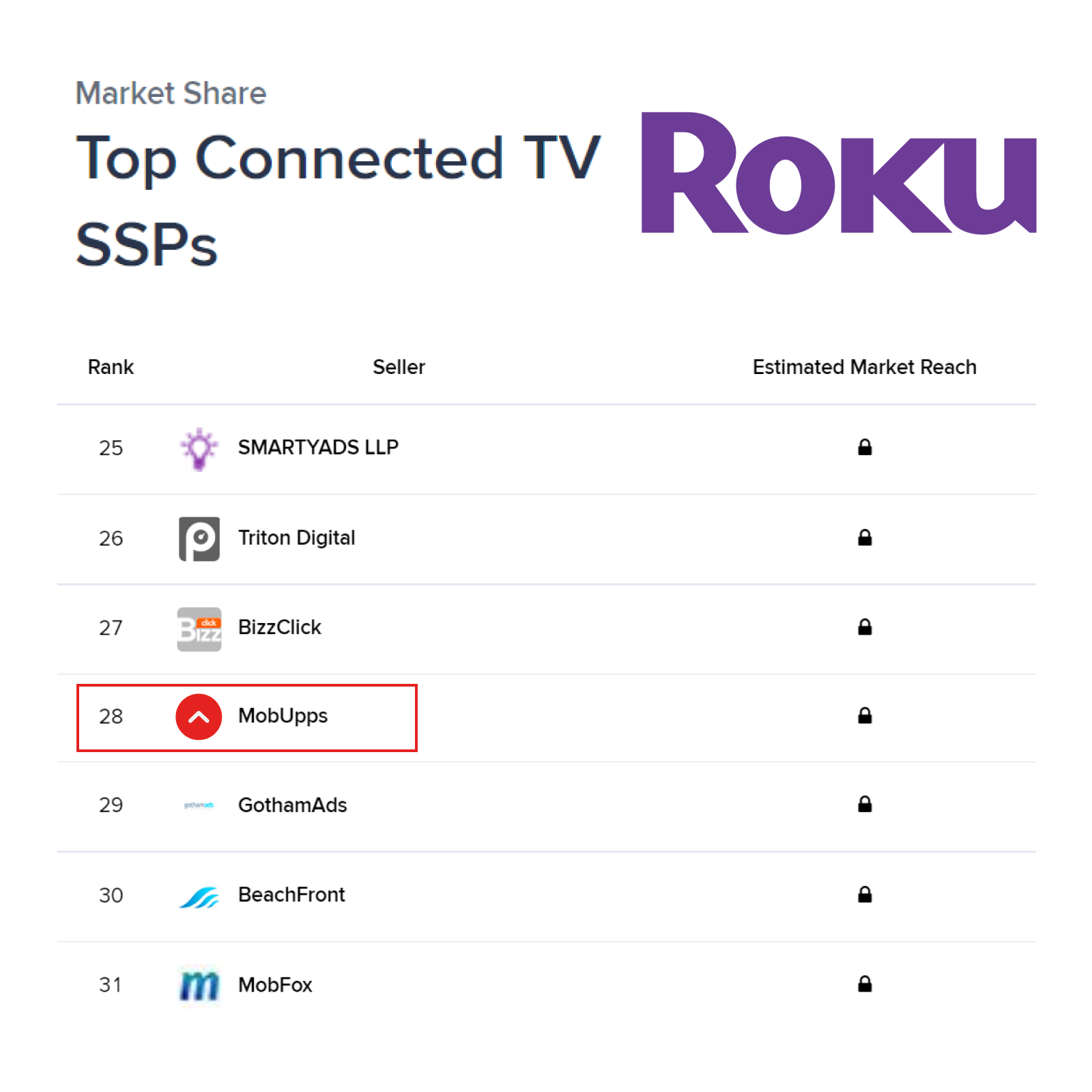Viewport: 1092px width, 1092px height.
Task: Click the BeachFront wave logo
Action: [x=199, y=897]
